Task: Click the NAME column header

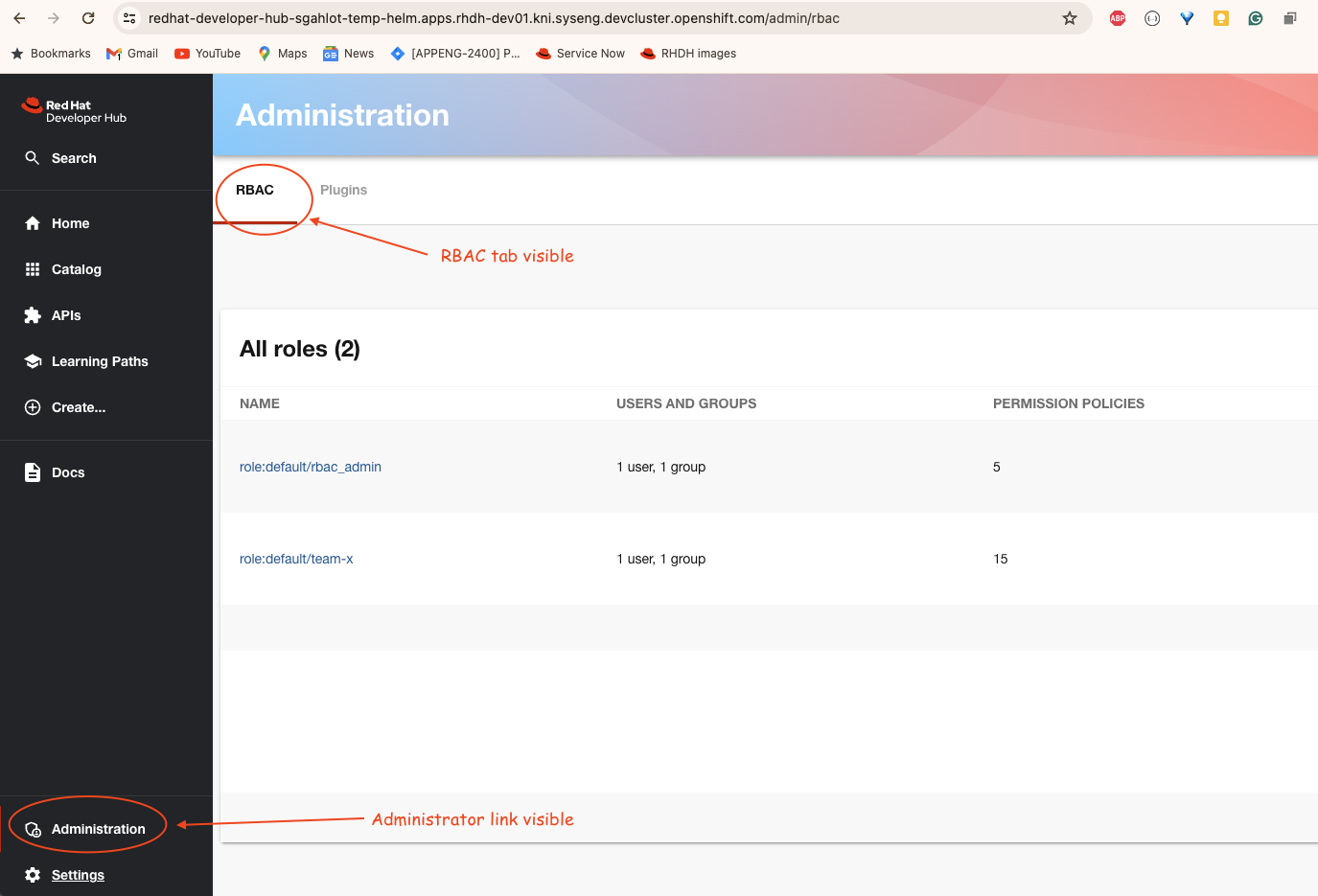Action: click(260, 403)
